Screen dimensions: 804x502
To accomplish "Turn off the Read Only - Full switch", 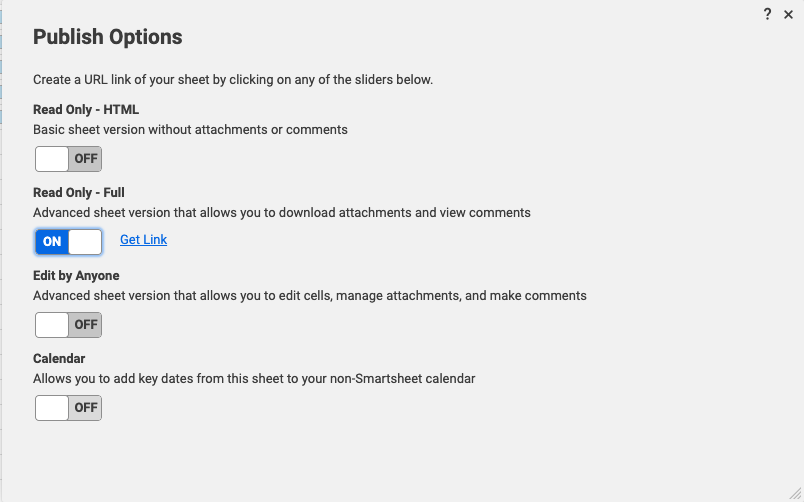I will coord(68,242).
